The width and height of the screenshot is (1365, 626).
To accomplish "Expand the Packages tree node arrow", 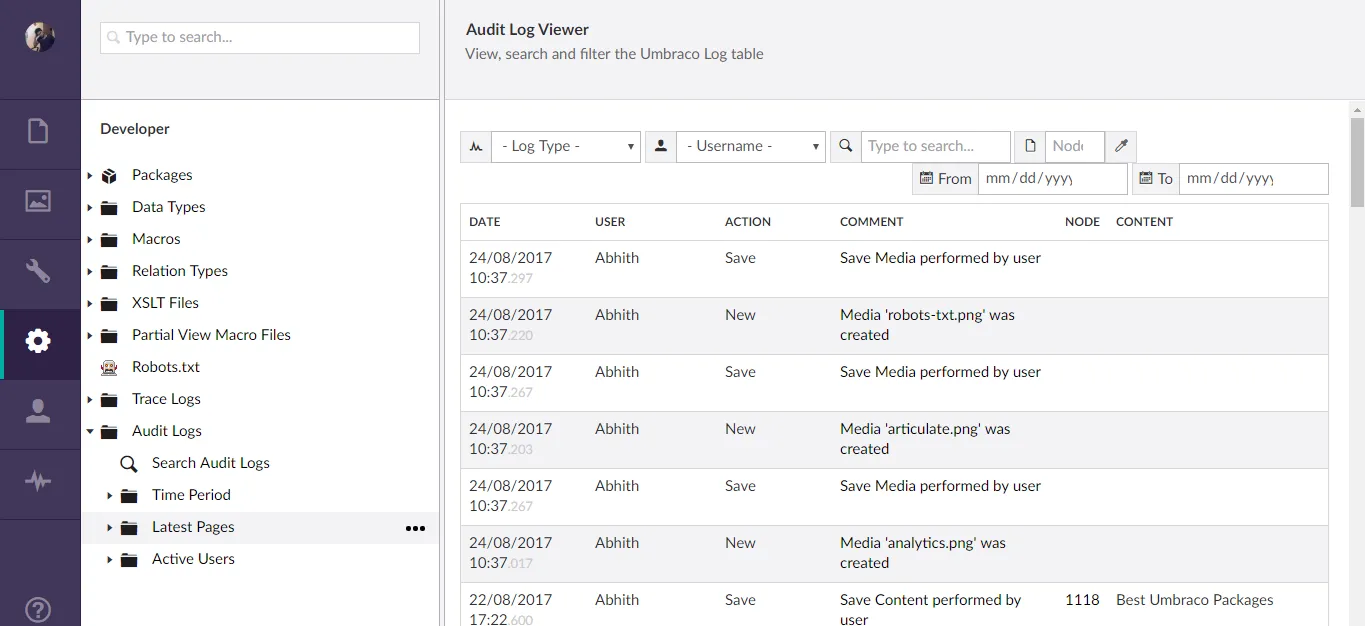I will pos(89,175).
